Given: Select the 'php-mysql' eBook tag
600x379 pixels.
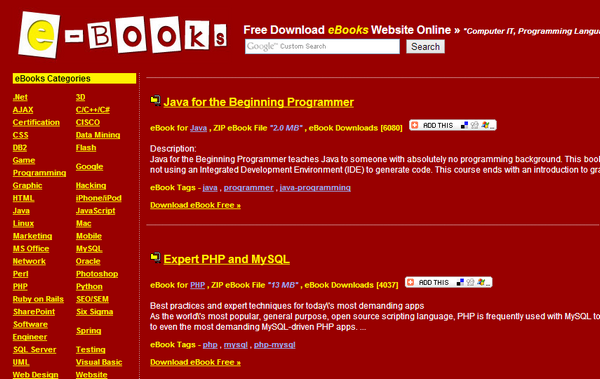Looking at the screenshot, I should 274,345.
